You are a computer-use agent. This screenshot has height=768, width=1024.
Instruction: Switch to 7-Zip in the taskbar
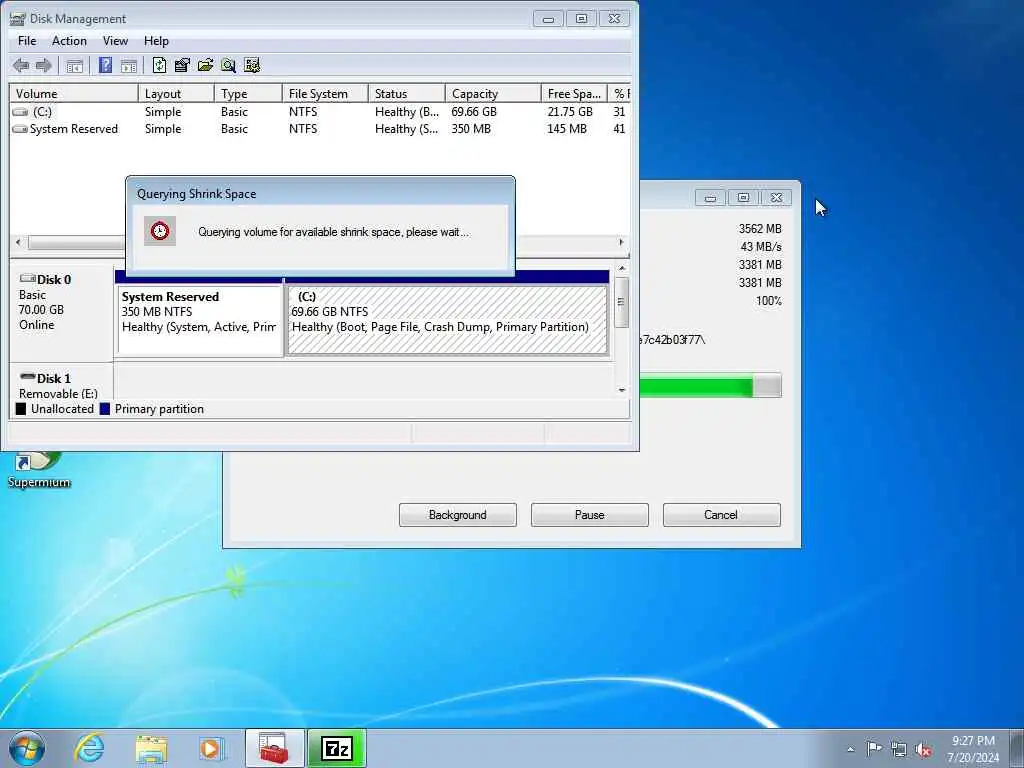[x=337, y=748]
